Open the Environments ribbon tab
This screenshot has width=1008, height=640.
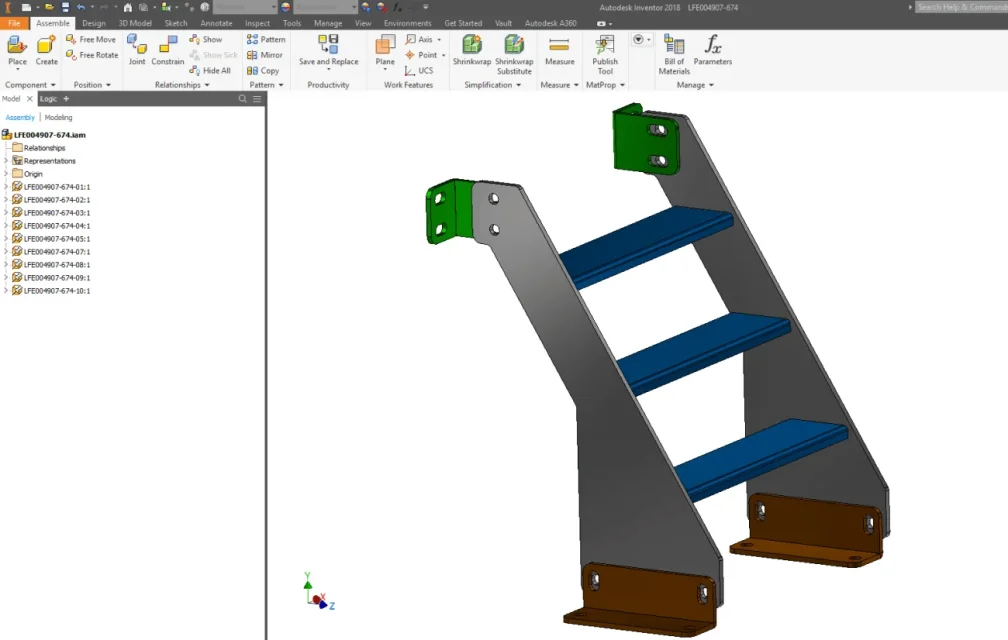[408, 23]
